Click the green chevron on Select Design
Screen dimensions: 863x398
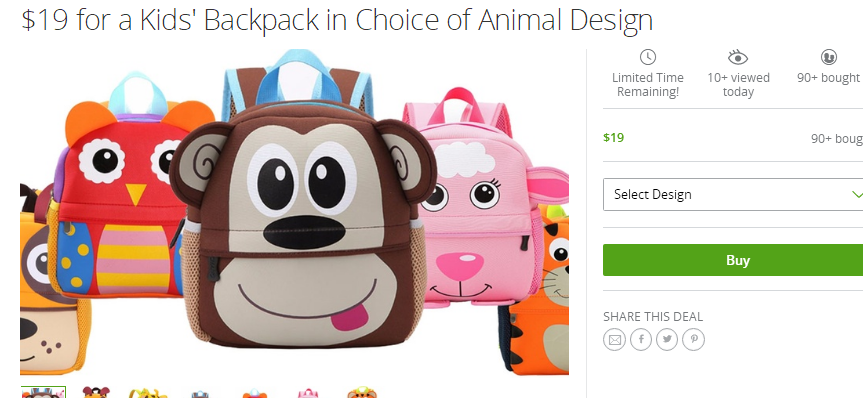(x=856, y=194)
